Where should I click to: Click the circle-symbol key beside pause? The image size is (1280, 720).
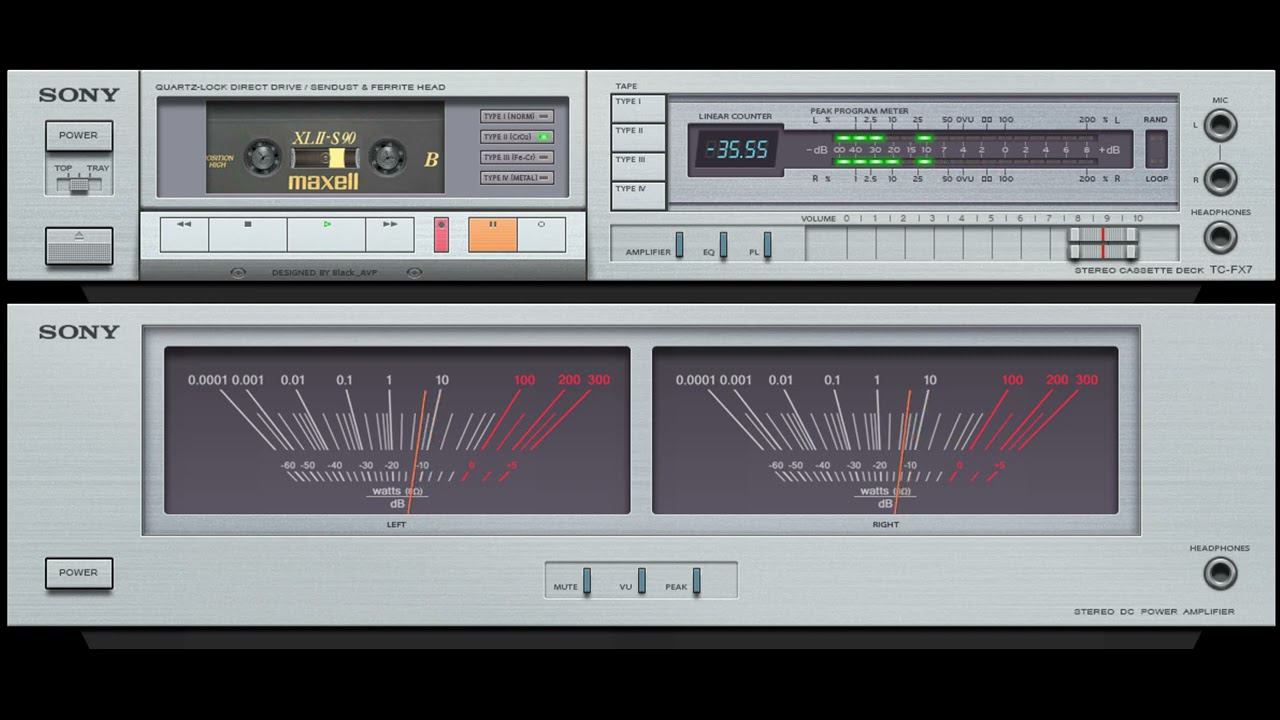(x=541, y=234)
